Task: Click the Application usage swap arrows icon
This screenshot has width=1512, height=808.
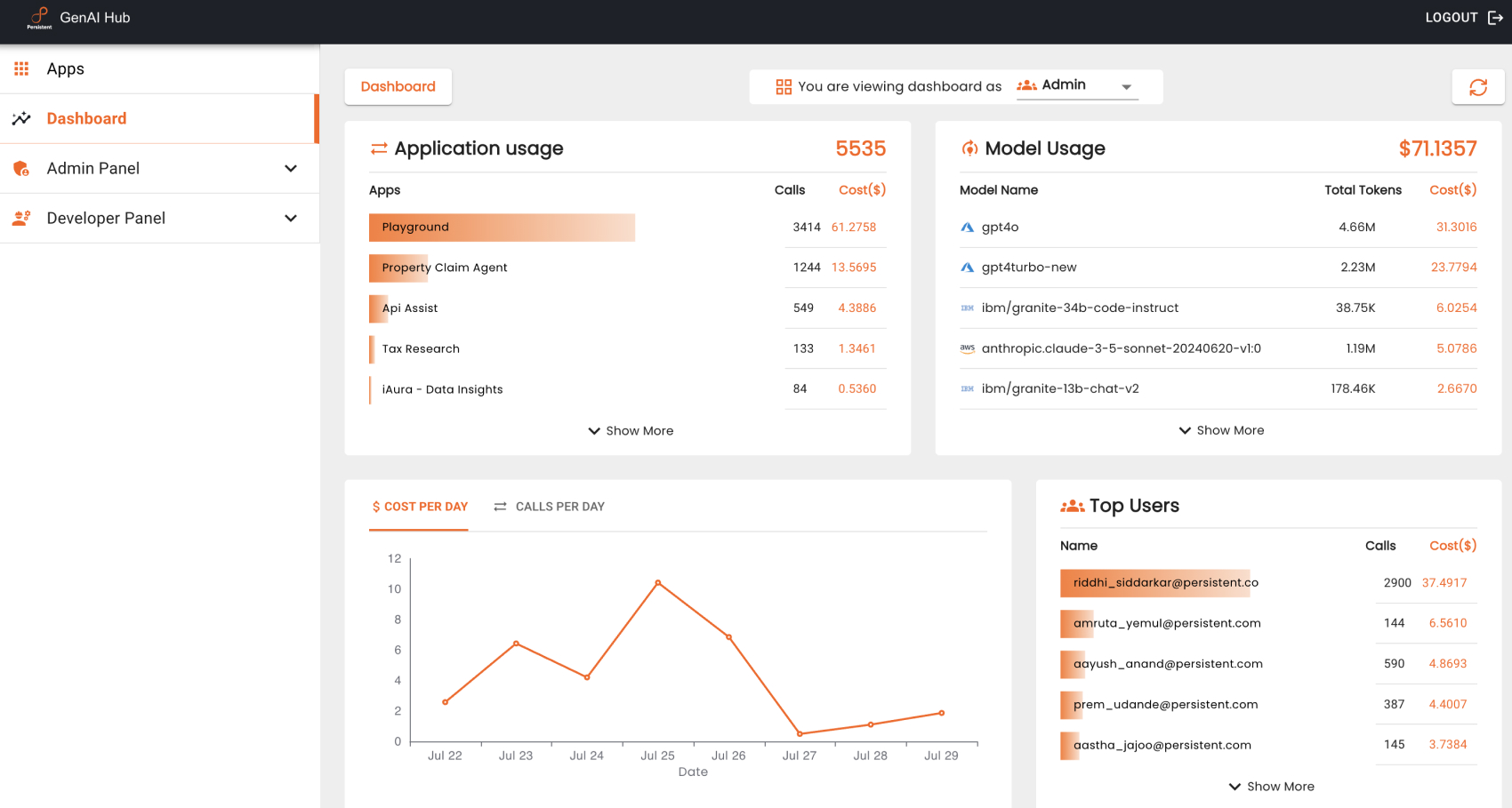Action: click(377, 148)
